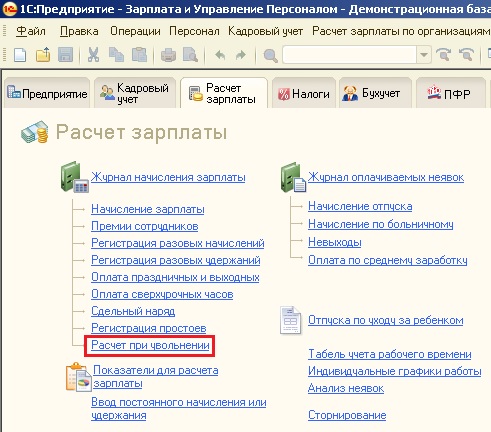Image resolution: width=491 pixels, height=432 pixels.
Task: Click the magnifier Search icon in toolbar
Action: [x=270, y=55]
